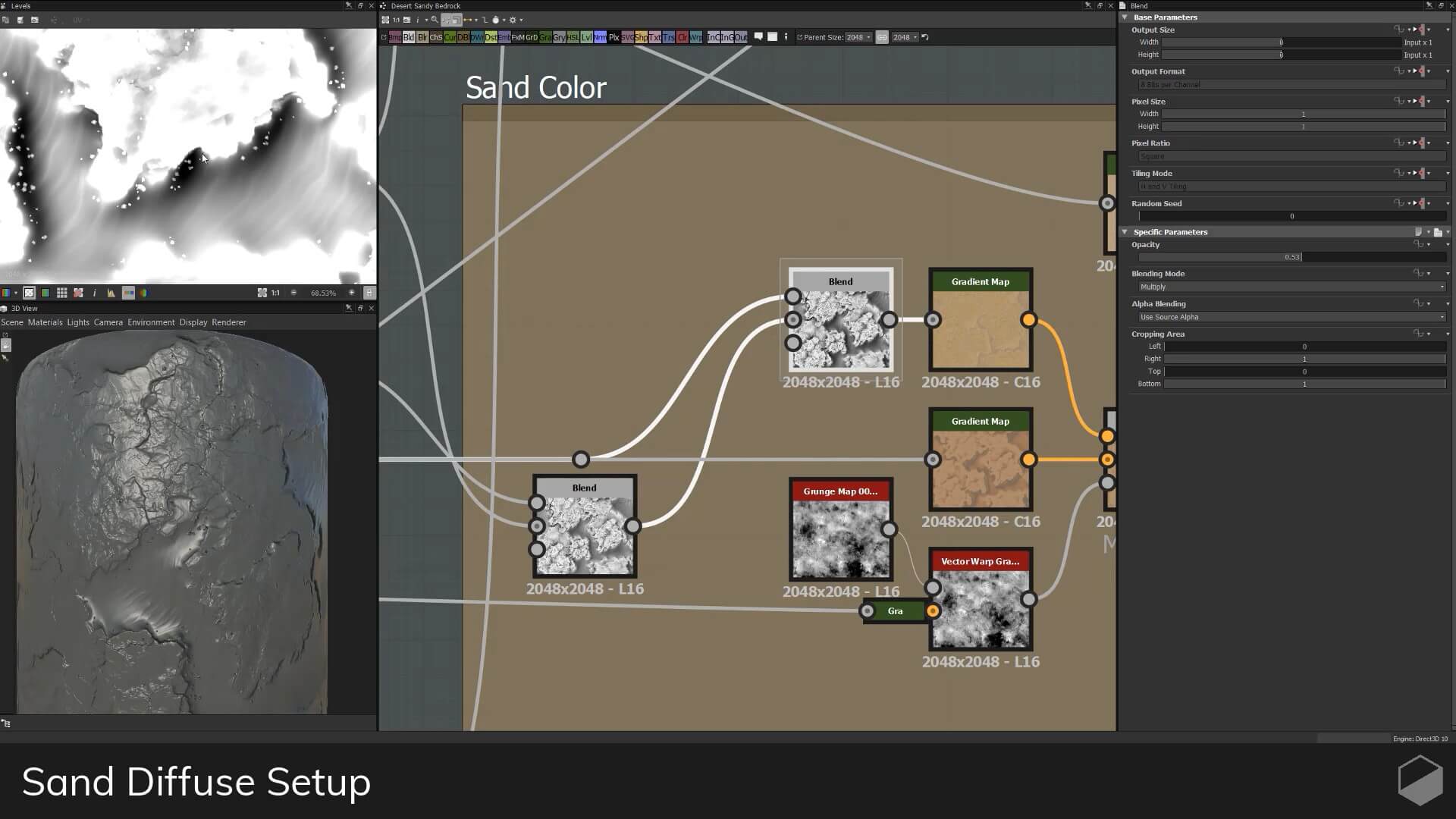The width and height of the screenshot is (1456, 819).
Task: Add a Normal node from the Nrm shortcut
Action: 600,37
